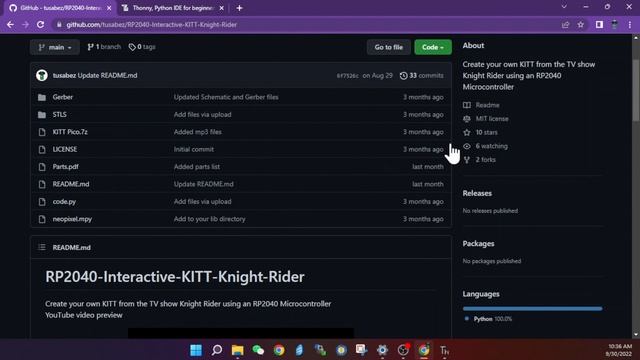Open README table of contents icon
The width and height of the screenshot is (640, 360).
[42, 247]
